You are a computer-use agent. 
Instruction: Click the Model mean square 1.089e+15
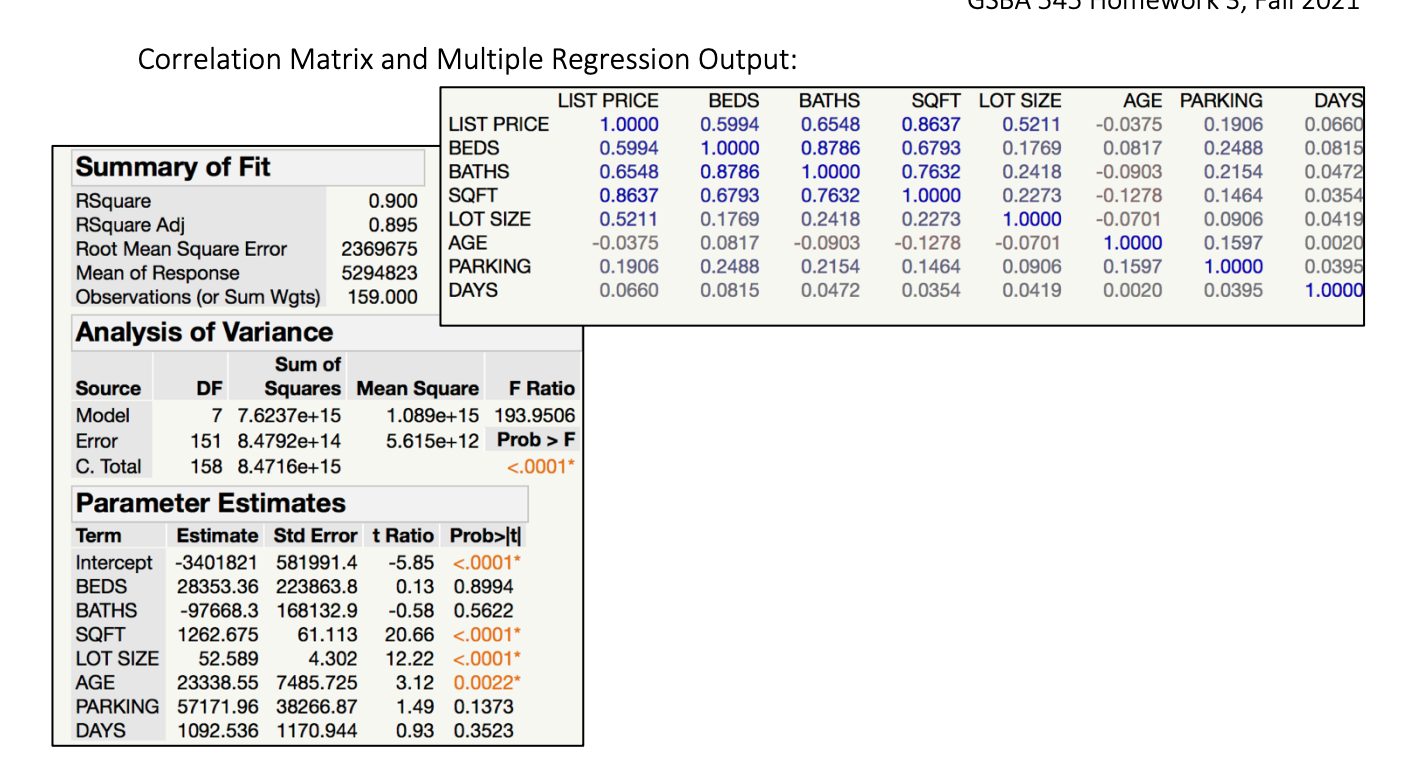coord(433,415)
